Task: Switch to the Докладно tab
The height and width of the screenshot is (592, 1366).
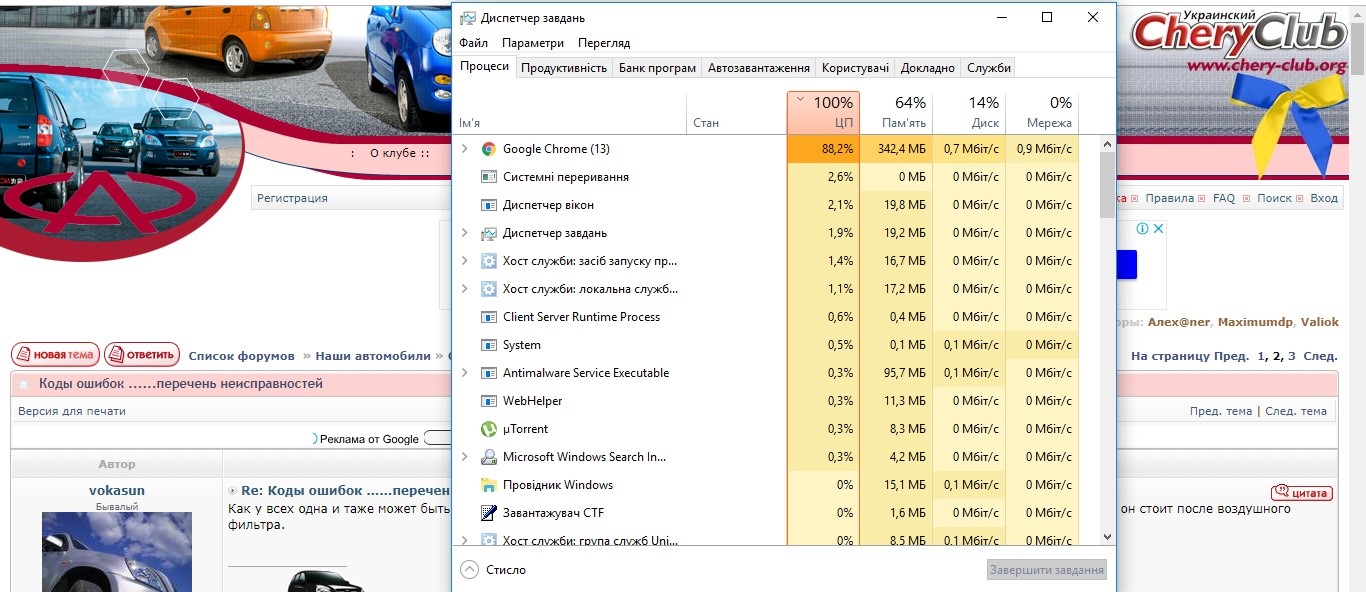Action: coord(928,68)
